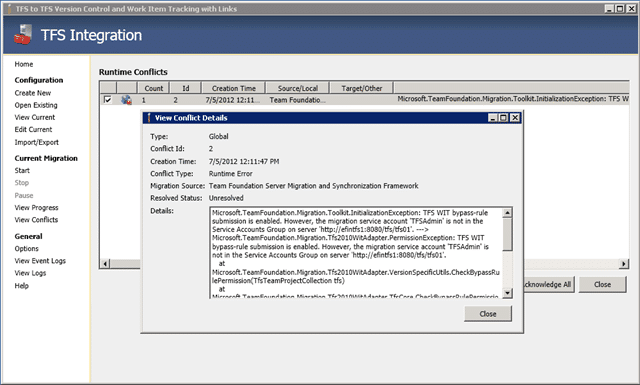The image size is (640, 385).
Task: Open View Logs link
Action: 30,273
